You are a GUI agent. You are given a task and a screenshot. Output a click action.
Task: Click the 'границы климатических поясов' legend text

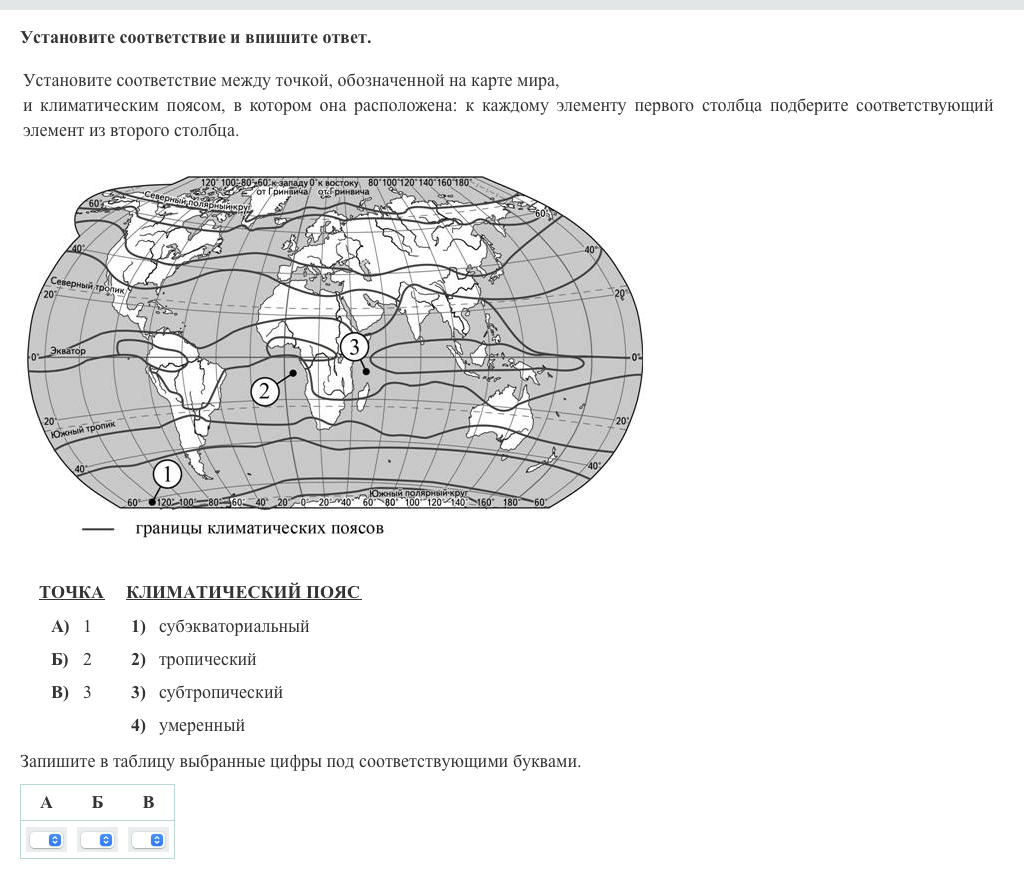coord(259,528)
